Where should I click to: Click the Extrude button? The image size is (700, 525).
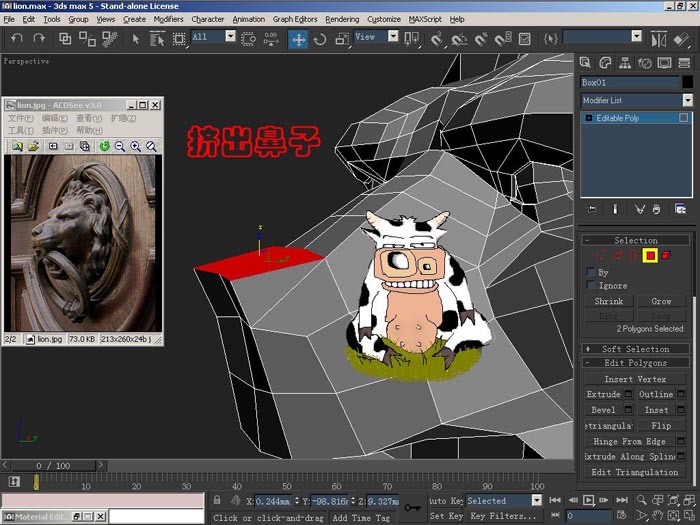[604, 394]
